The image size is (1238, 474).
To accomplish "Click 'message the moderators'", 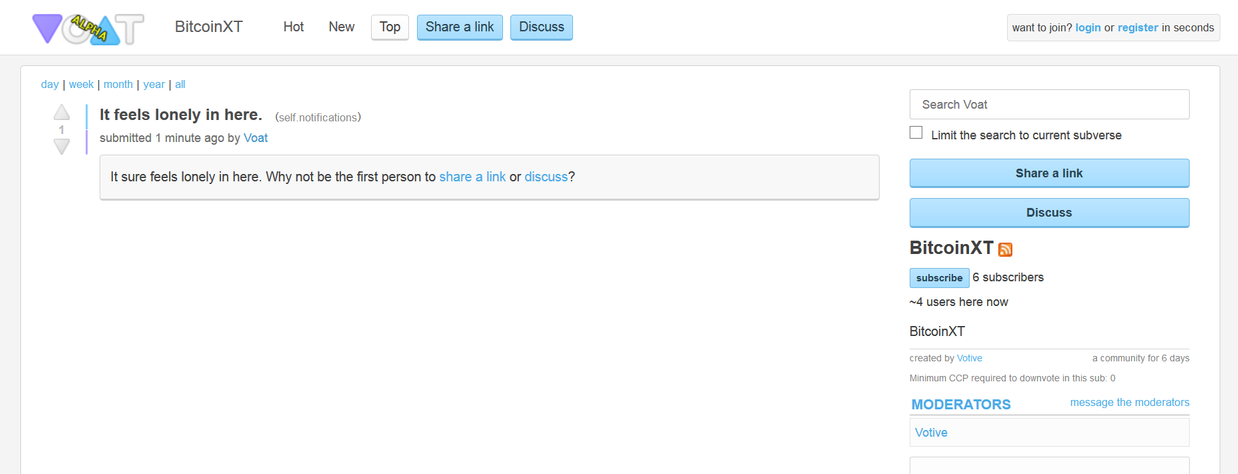I will pos(1130,402).
